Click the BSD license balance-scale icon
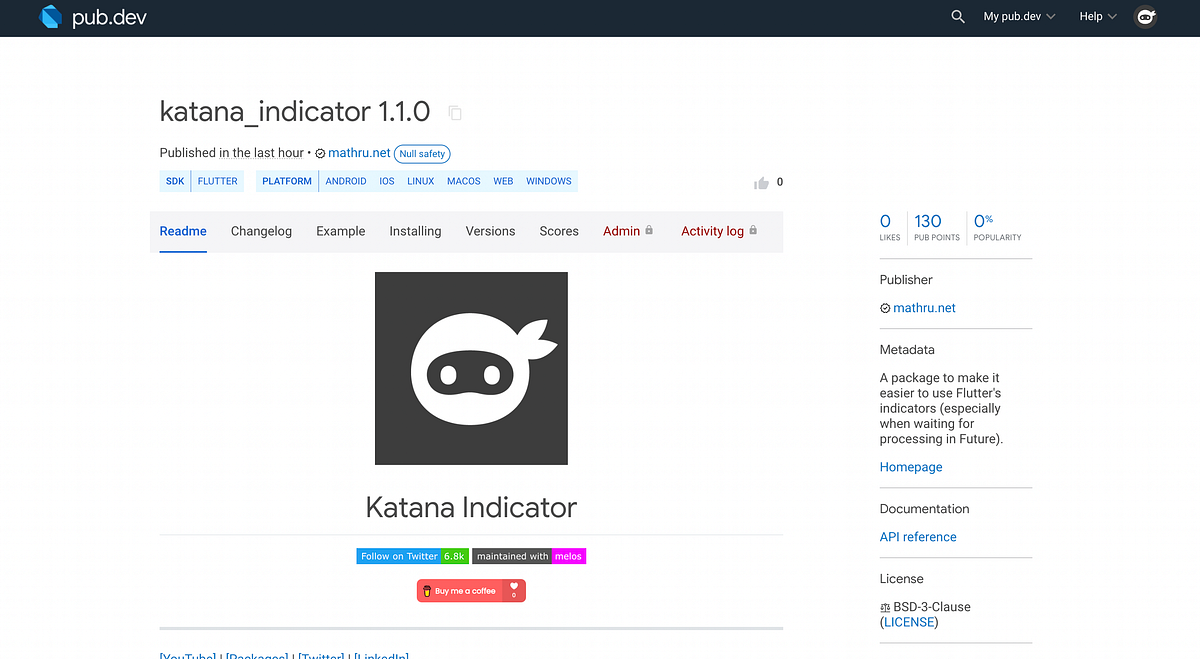Screen dimensions: 1200x659 coord(885,607)
